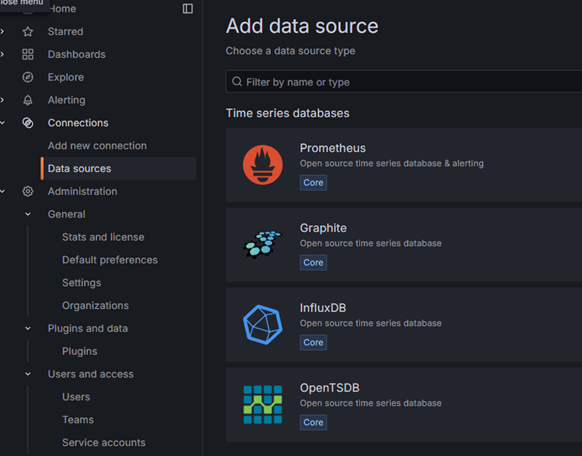Select the Prometheus data source
582x456 pixels.
point(404,165)
